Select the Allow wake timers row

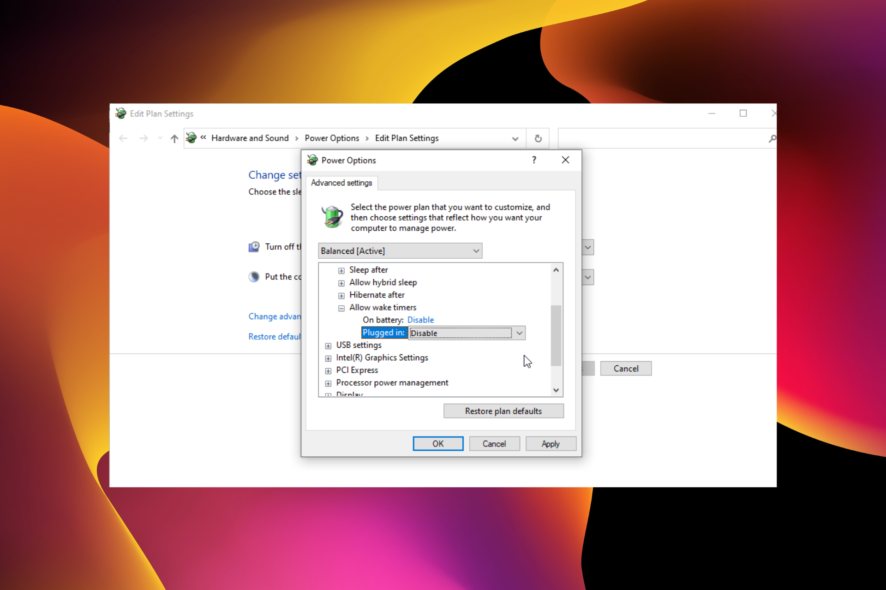[383, 307]
